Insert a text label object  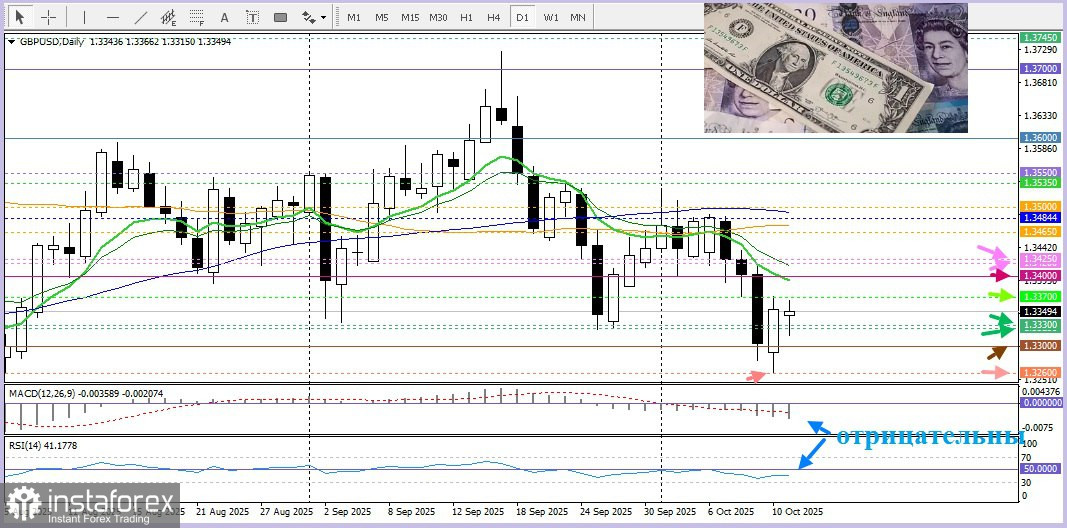(x=252, y=17)
